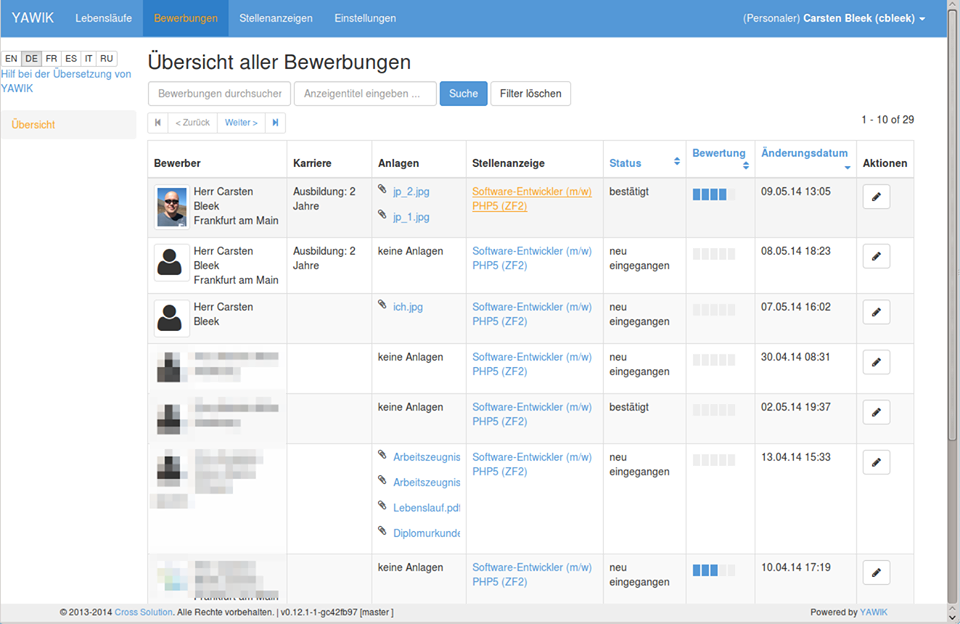Click the paperclip icon beside Arbeitszeugnis
This screenshot has width=960, height=624.
click(383, 457)
